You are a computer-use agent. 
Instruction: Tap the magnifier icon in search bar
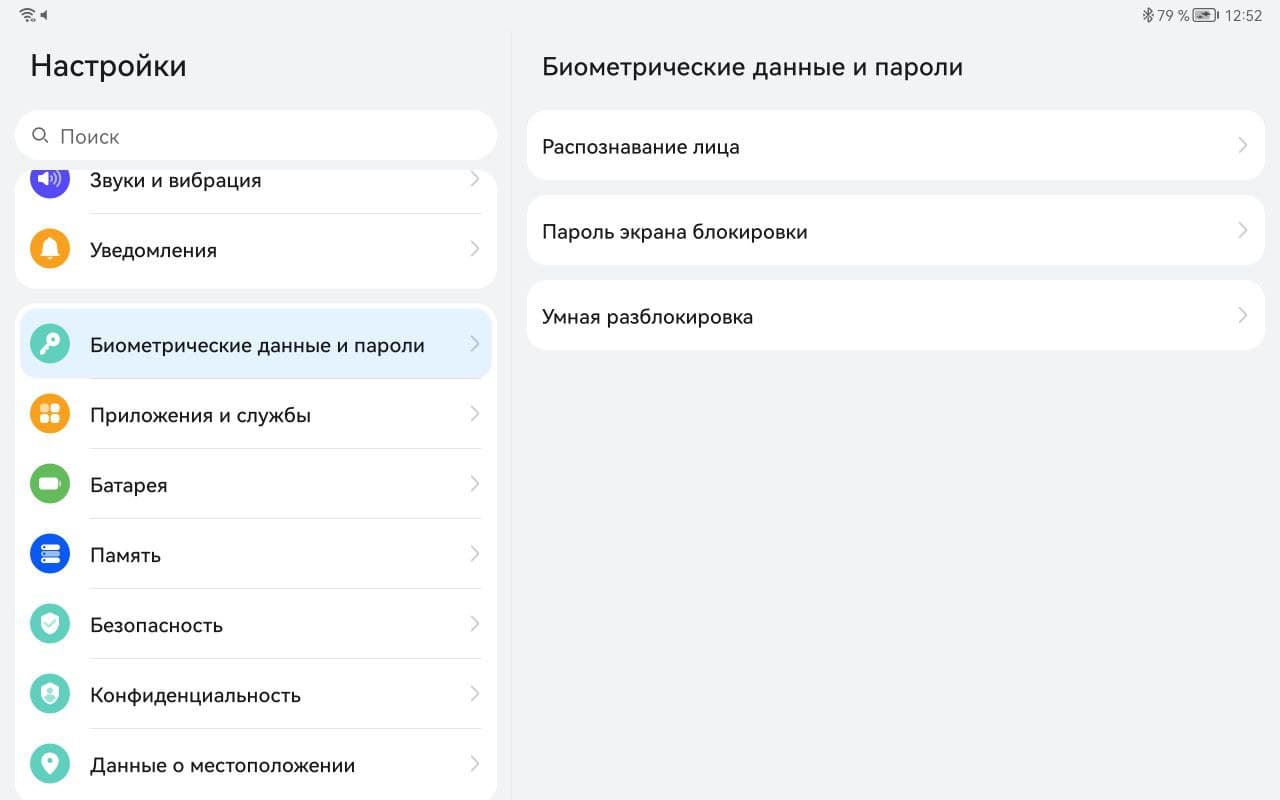click(40, 136)
